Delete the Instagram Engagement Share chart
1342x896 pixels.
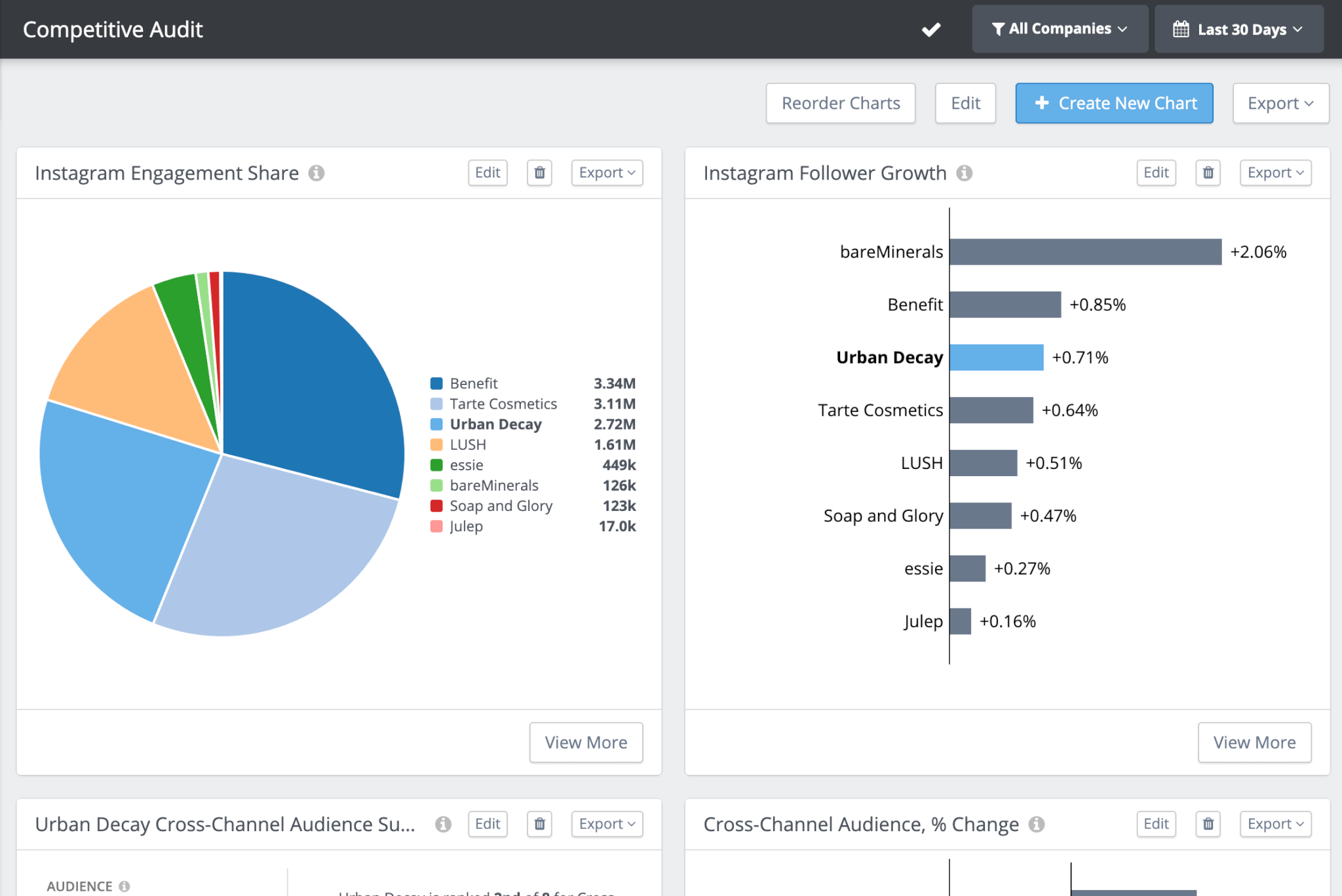pyautogui.click(x=539, y=173)
